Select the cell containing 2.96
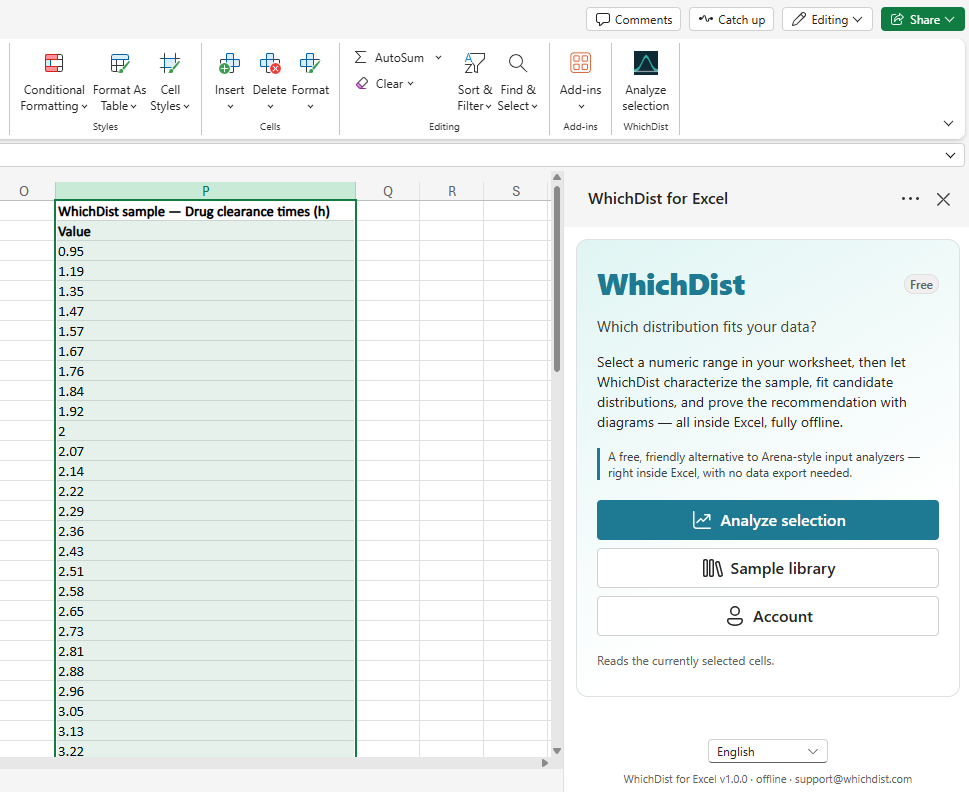This screenshot has height=792, width=969. (205, 691)
